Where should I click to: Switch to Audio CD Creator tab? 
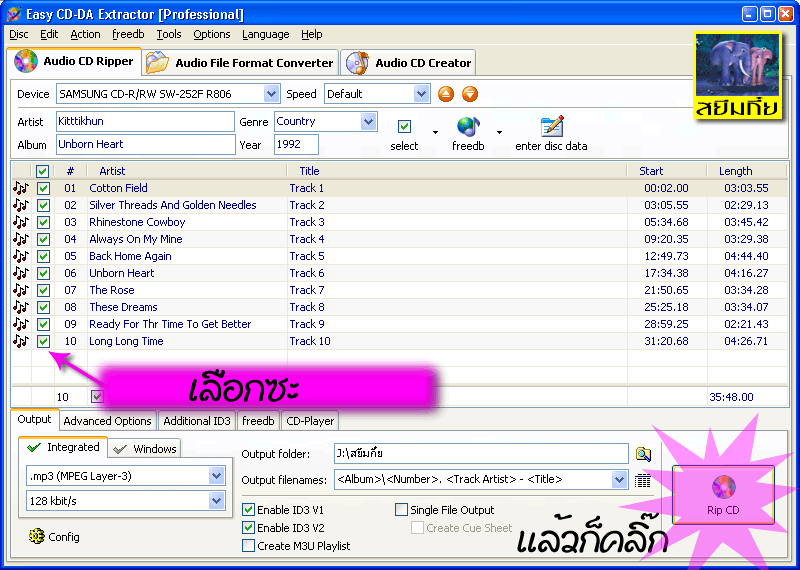point(408,63)
